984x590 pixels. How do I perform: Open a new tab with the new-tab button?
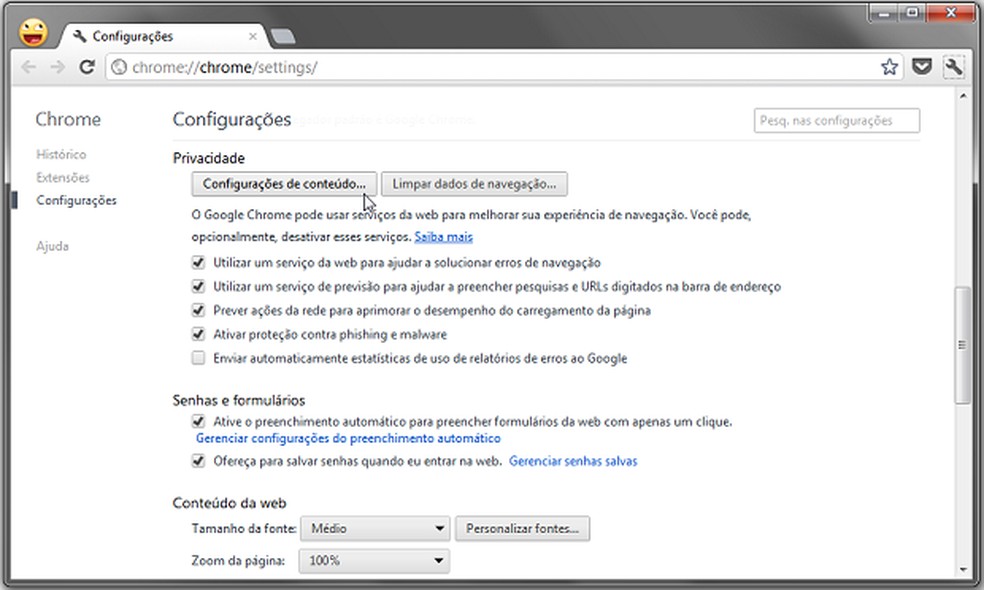pos(284,36)
